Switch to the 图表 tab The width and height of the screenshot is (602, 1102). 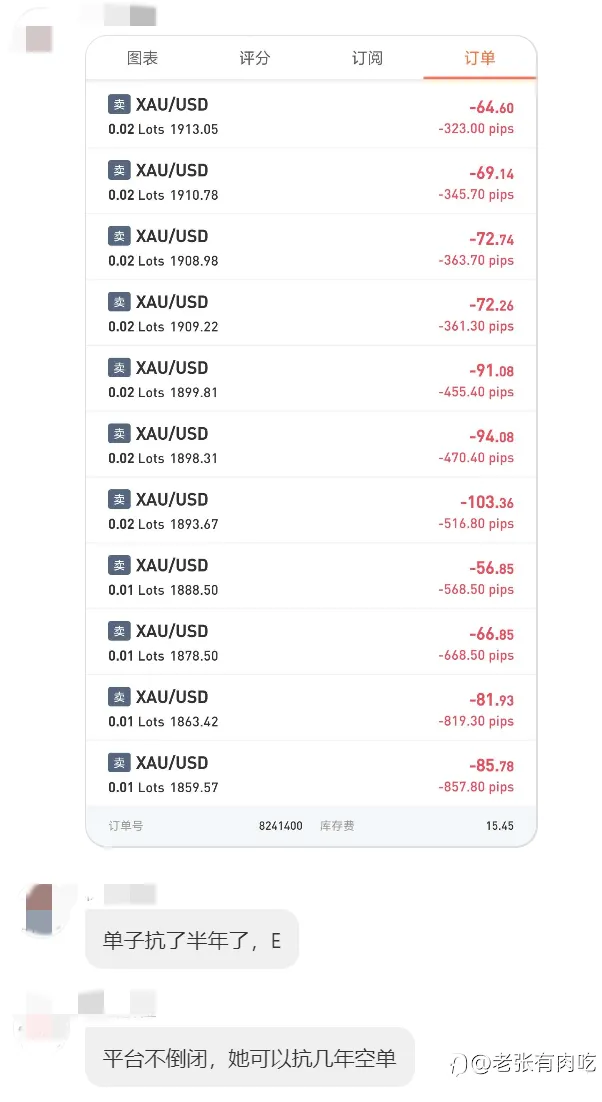pyautogui.click(x=143, y=58)
